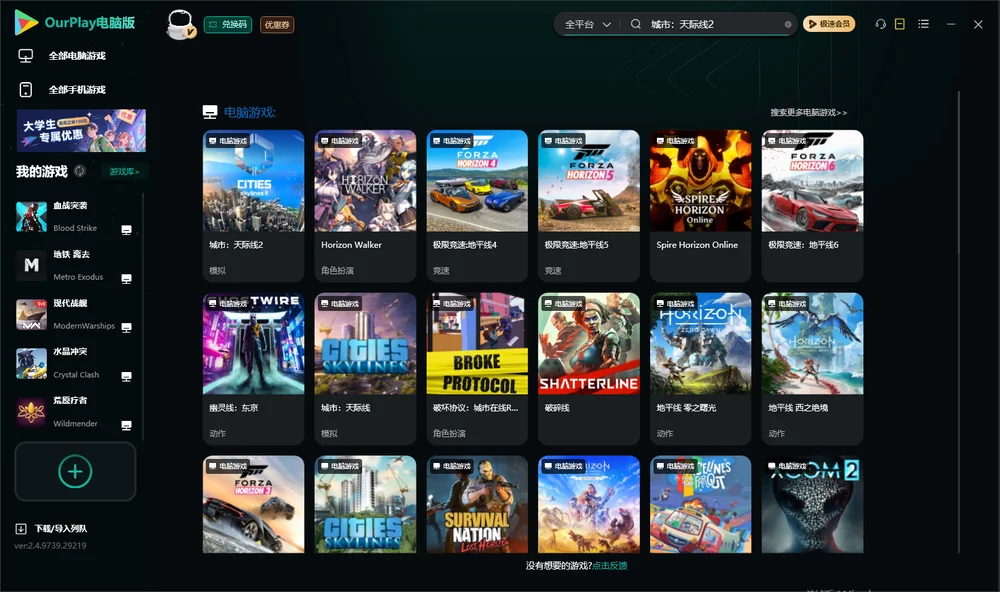Open the Wildmender game icon
Screen dimensions: 1000x592
coord(31,412)
